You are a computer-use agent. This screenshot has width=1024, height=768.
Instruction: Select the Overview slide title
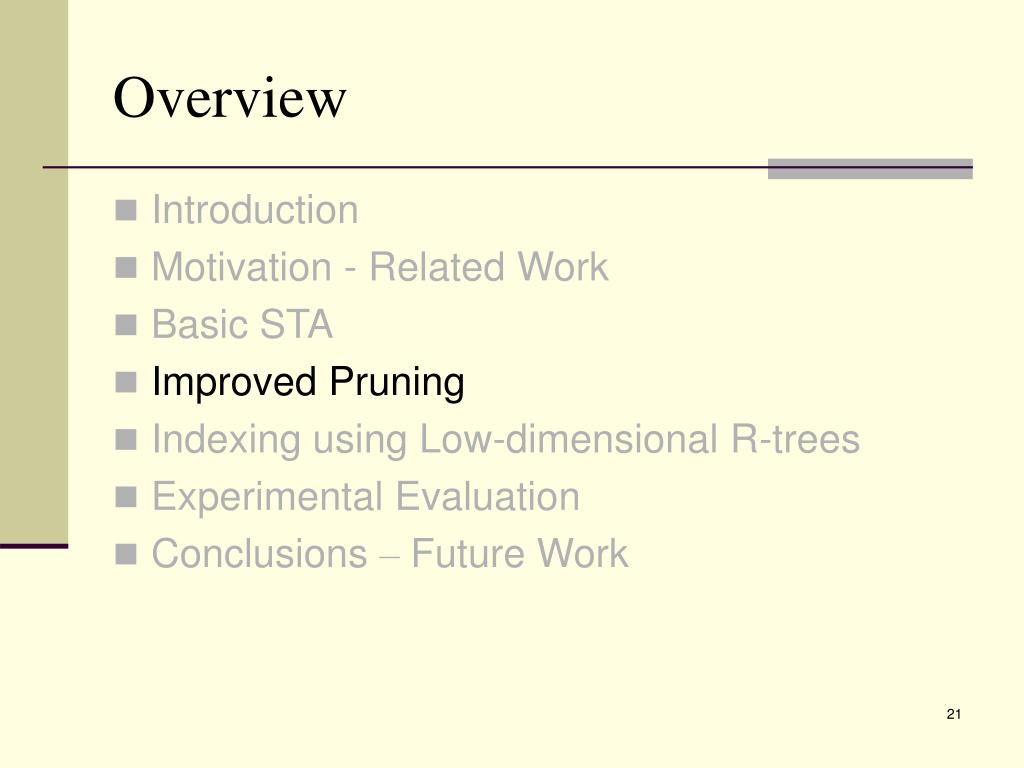point(229,98)
